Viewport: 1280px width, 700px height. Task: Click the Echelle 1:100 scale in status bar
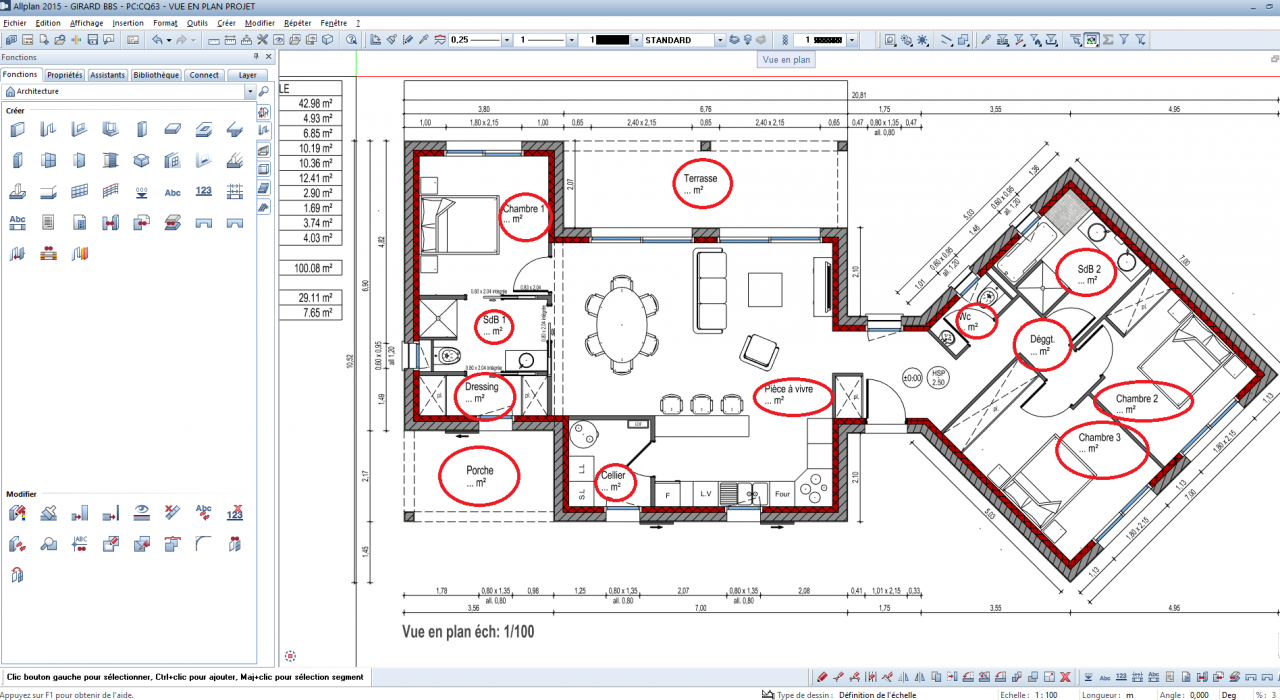pos(1029,694)
